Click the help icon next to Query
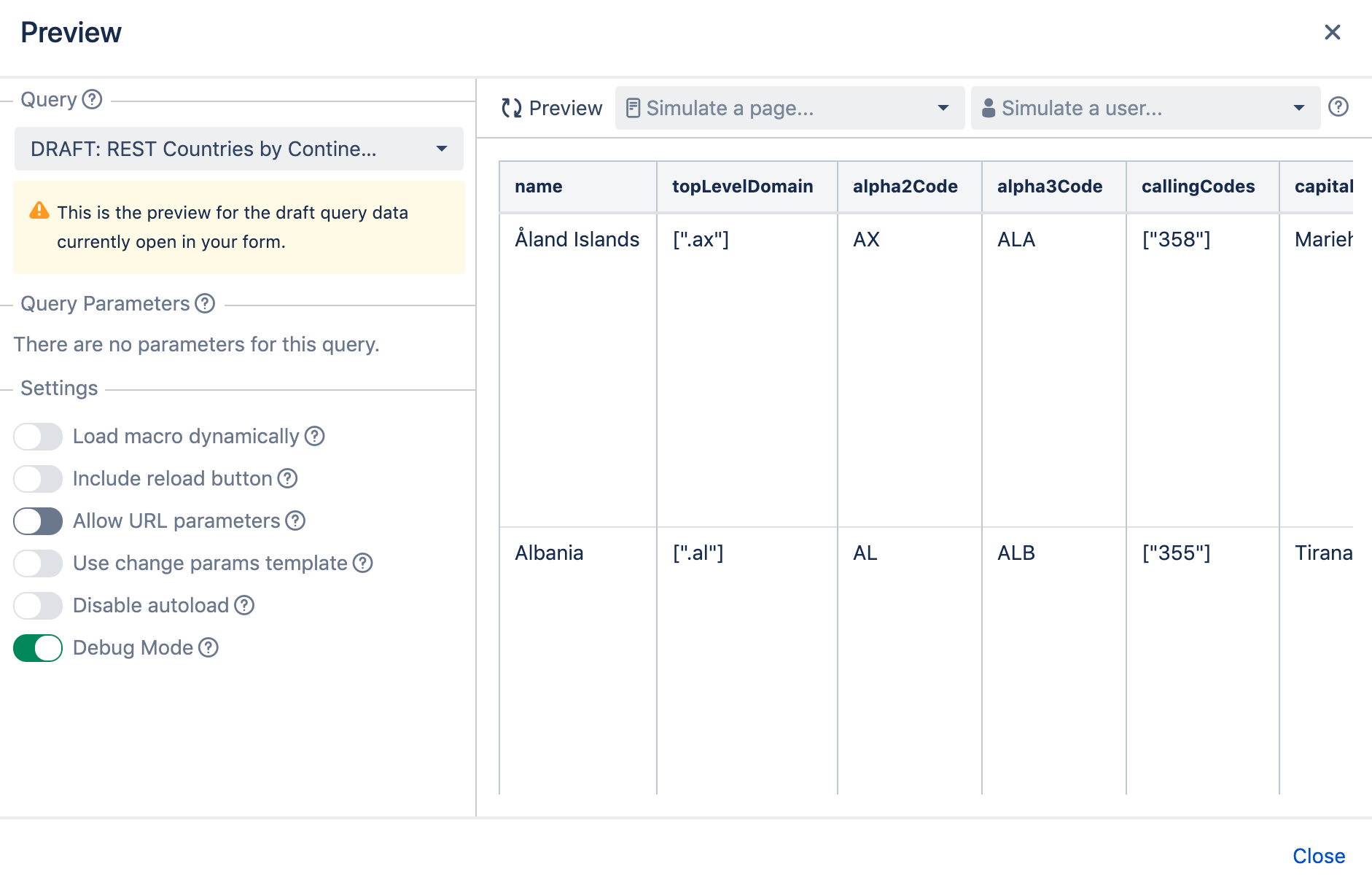Viewport: 1372px width, 885px height. coord(92,99)
